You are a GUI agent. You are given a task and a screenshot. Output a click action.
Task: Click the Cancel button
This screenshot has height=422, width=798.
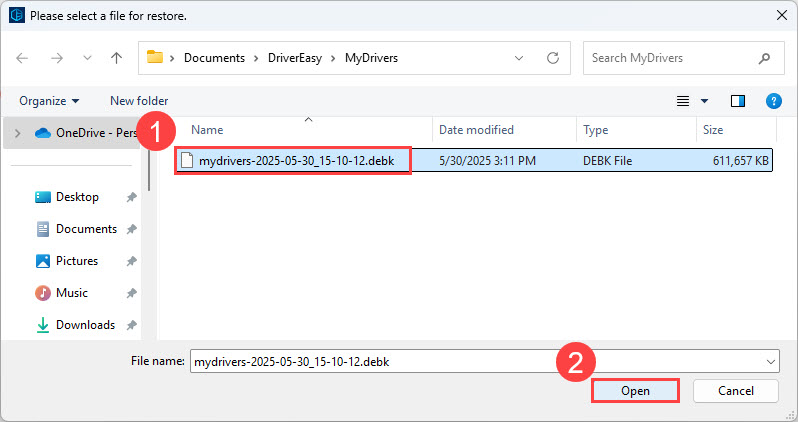736,391
